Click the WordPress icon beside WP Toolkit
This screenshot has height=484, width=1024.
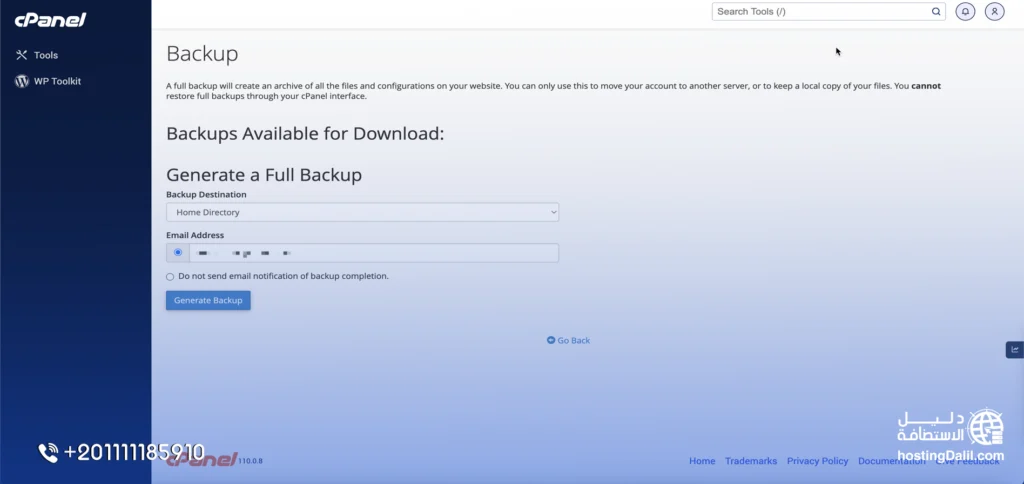[22, 82]
